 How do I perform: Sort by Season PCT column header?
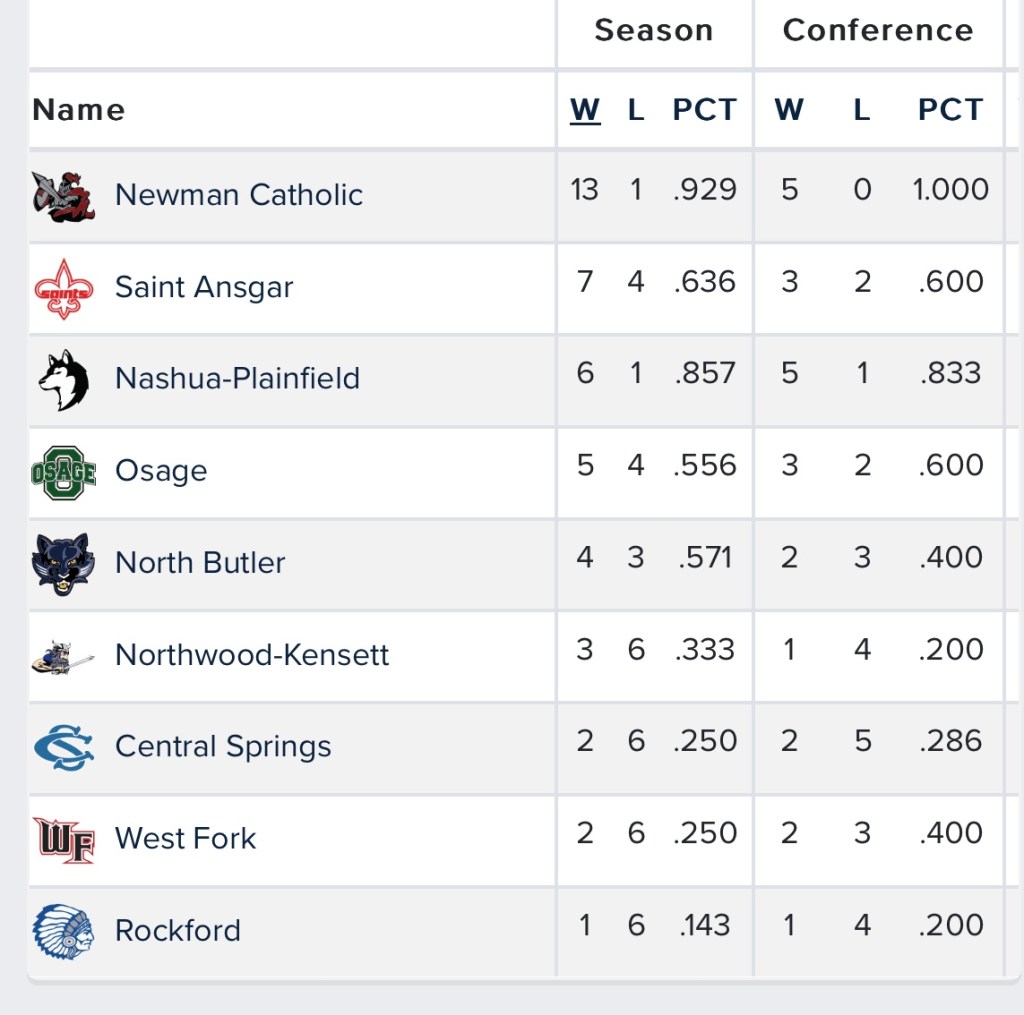click(x=704, y=110)
